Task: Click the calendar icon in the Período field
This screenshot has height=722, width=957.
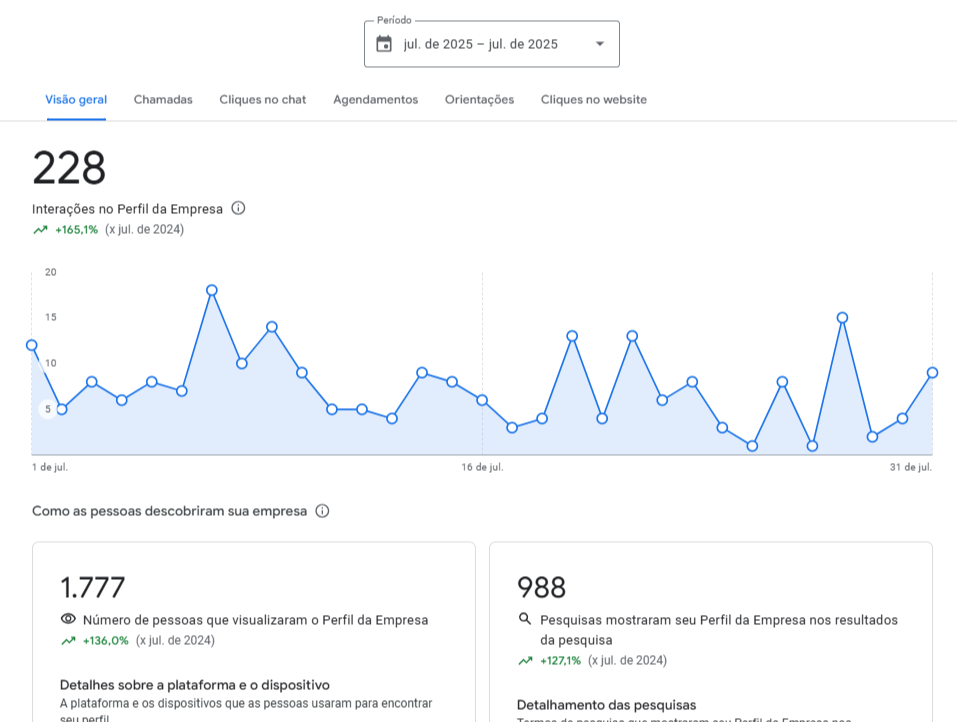Action: point(384,44)
